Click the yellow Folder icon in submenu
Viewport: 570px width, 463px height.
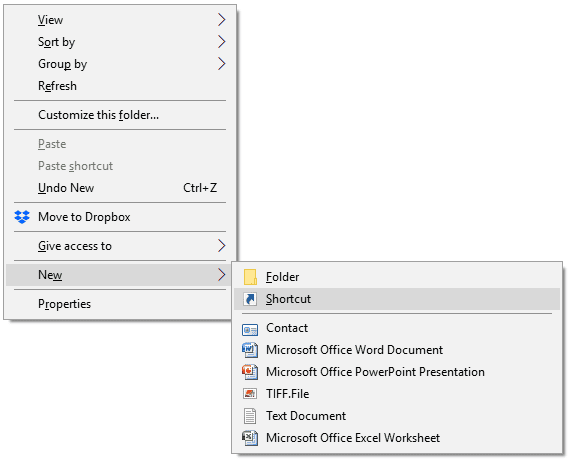(x=250, y=277)
